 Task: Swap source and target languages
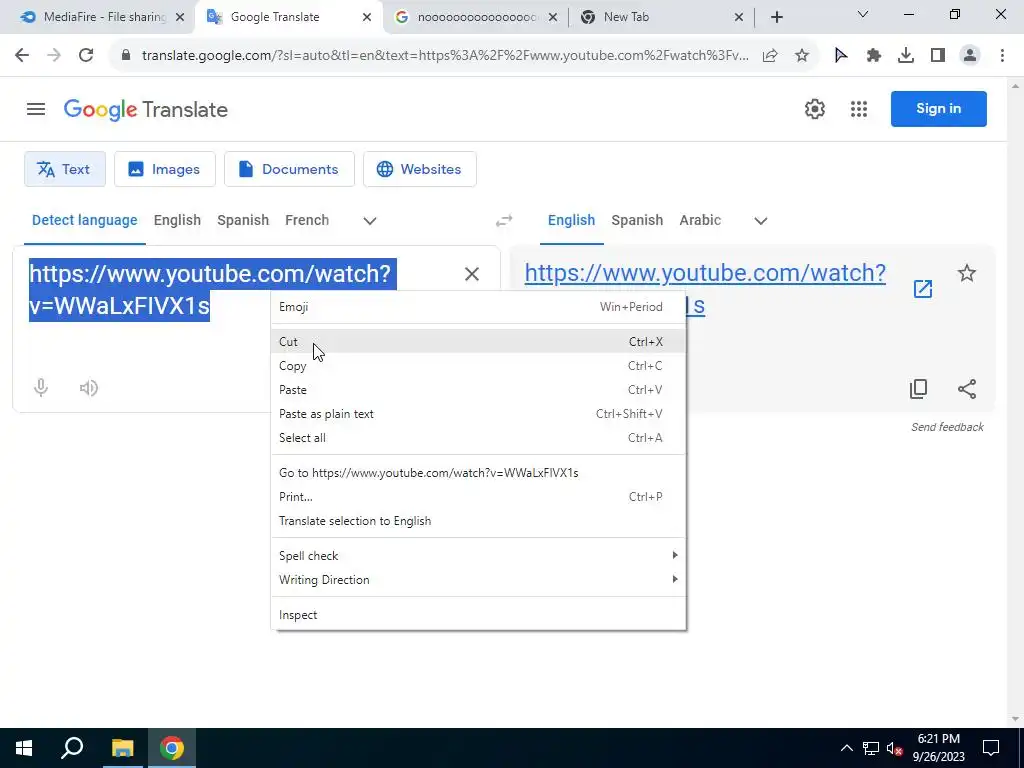tap(504, 221)
